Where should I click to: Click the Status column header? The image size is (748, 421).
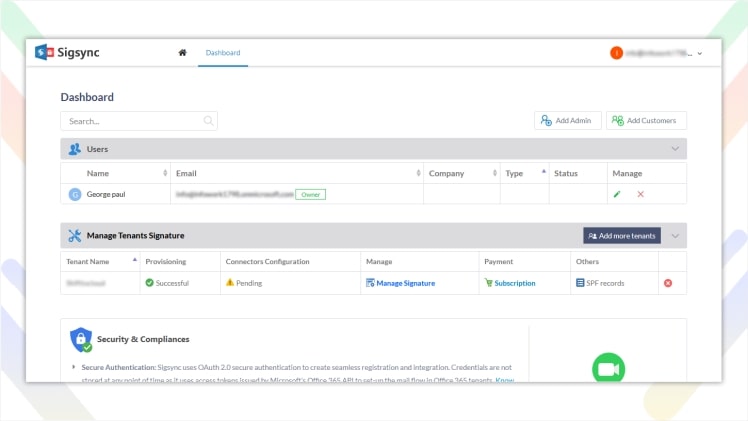[566, 174]
